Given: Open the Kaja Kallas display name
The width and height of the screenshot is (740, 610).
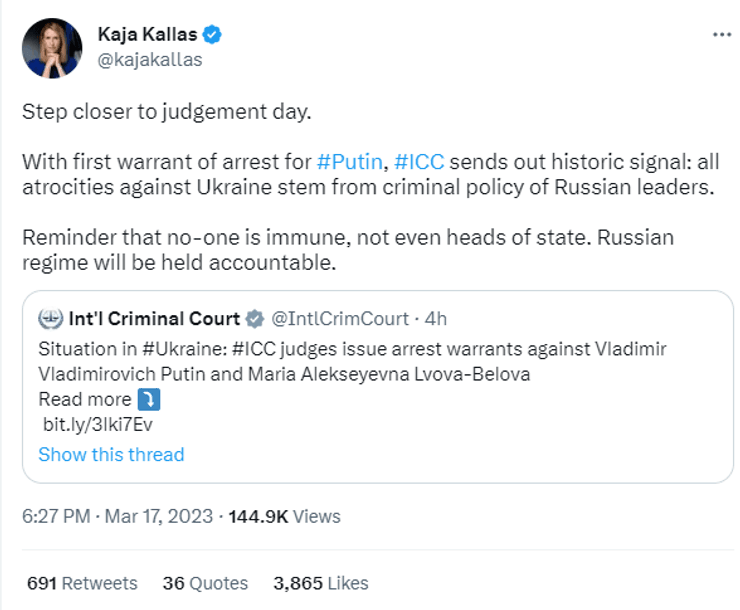Looking at the screenshot, I should (x=146, y=35).
